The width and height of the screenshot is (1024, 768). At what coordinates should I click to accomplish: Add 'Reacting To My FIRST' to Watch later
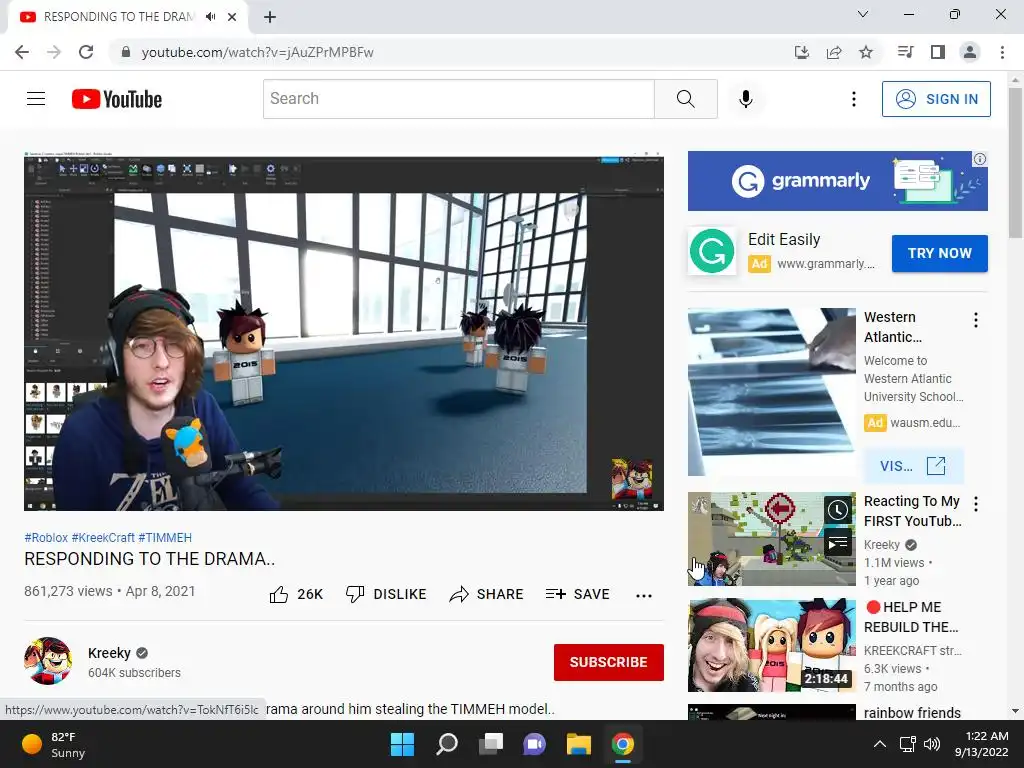point(838,510)
